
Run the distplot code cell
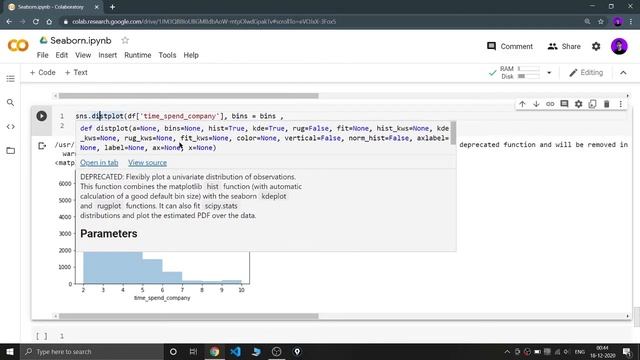pos(41,116)
